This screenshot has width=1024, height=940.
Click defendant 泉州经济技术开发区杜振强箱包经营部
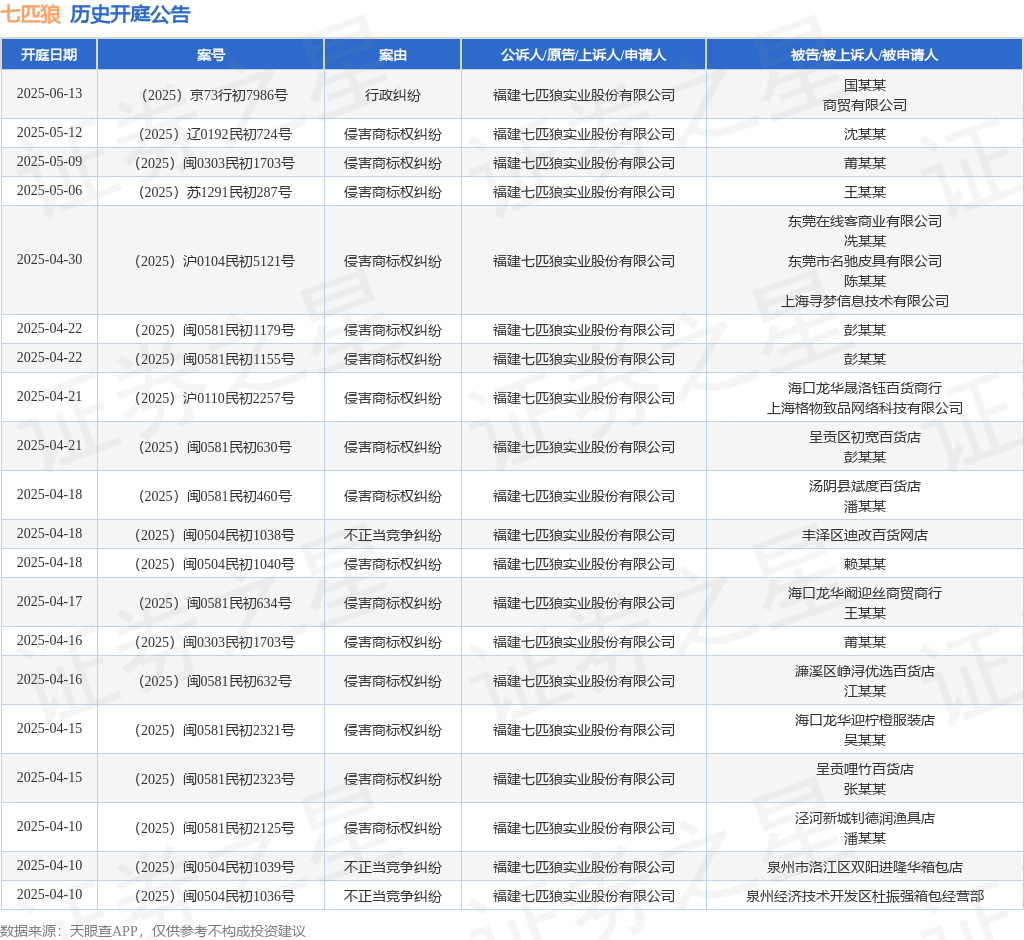(865, 896)
